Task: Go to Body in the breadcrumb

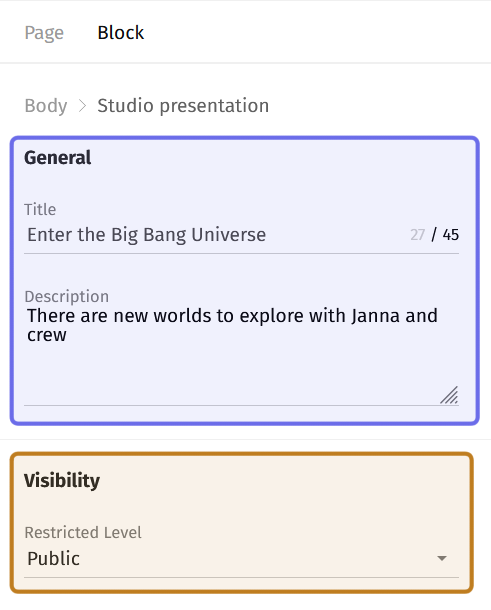Action: click(46, 105)
